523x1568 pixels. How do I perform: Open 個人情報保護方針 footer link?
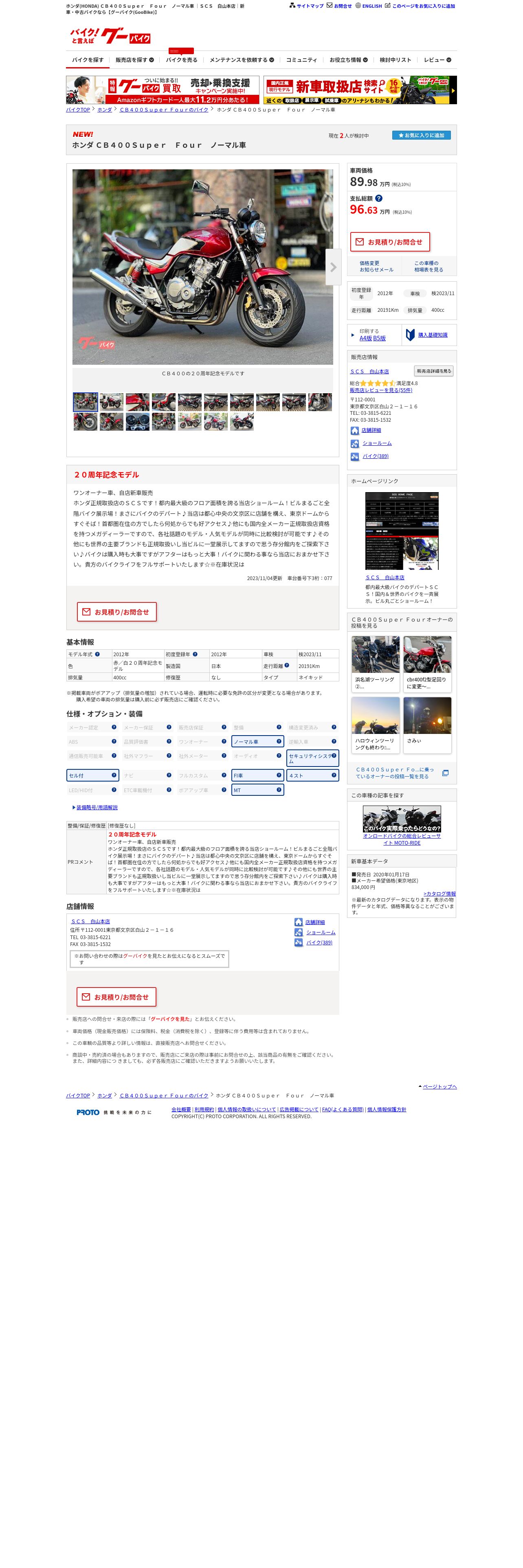[387, 1110]
